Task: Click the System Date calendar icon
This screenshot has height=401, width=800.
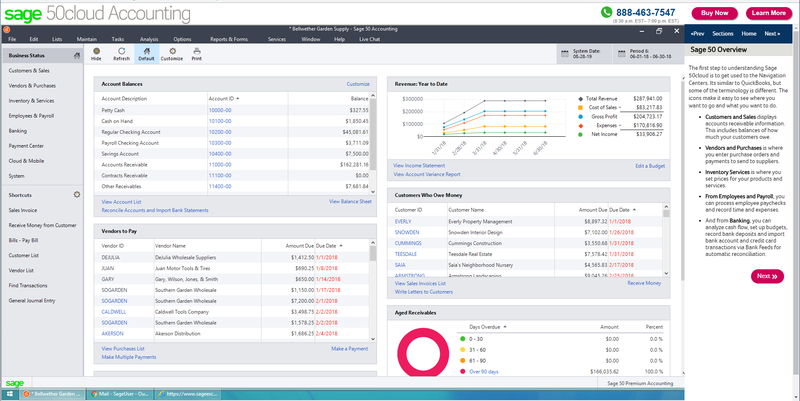Action: [565, 54]
